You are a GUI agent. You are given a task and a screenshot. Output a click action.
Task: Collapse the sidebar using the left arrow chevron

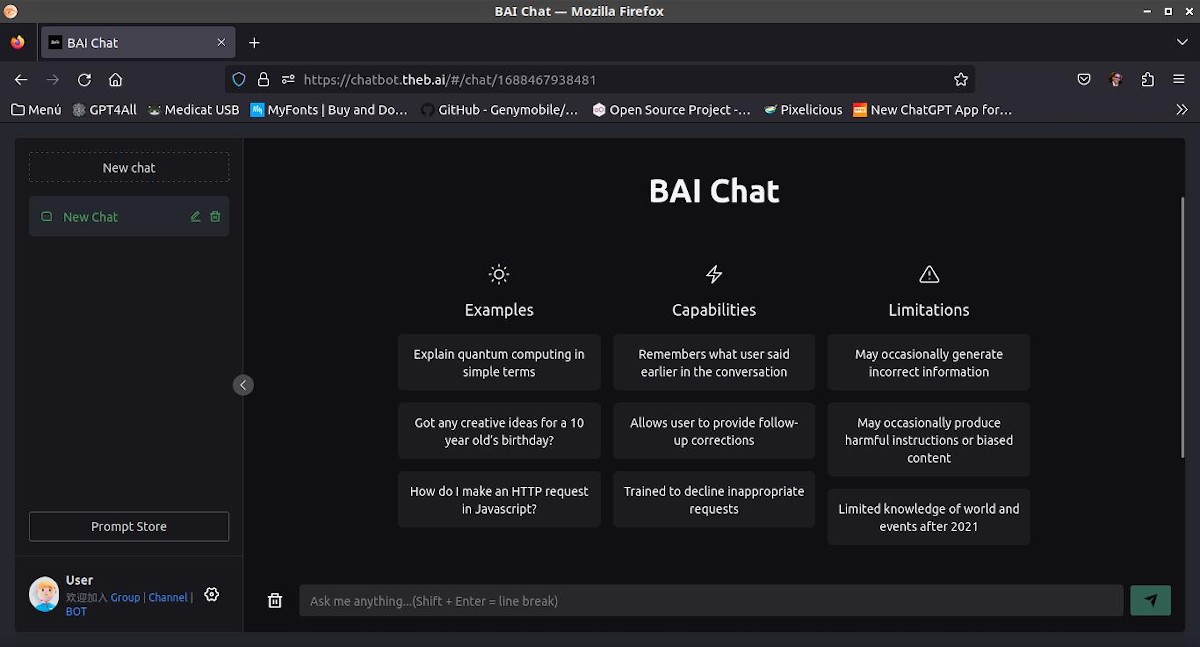point(243,384)
